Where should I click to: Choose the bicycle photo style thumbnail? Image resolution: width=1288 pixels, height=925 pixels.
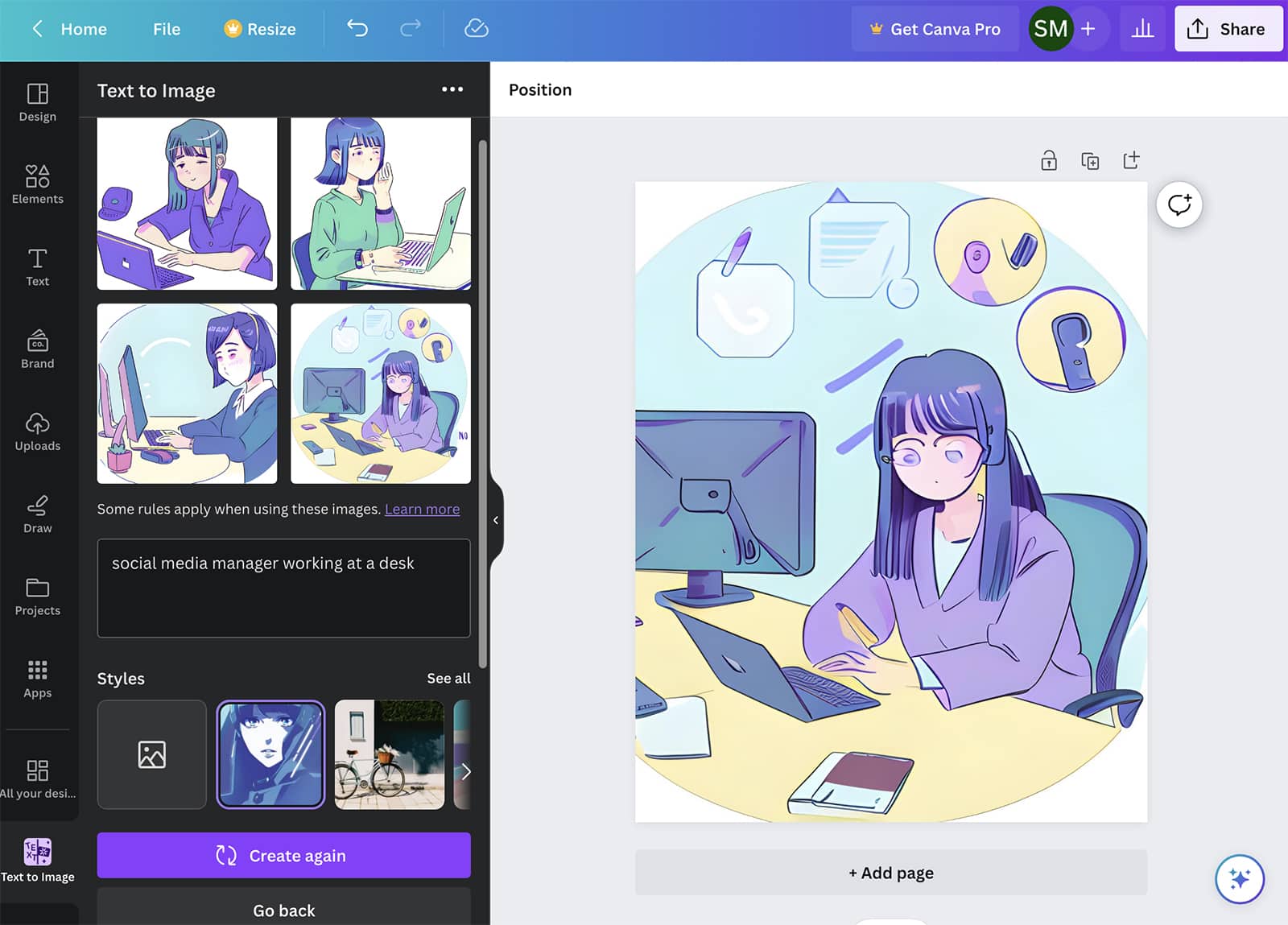[x=390, y=754]
